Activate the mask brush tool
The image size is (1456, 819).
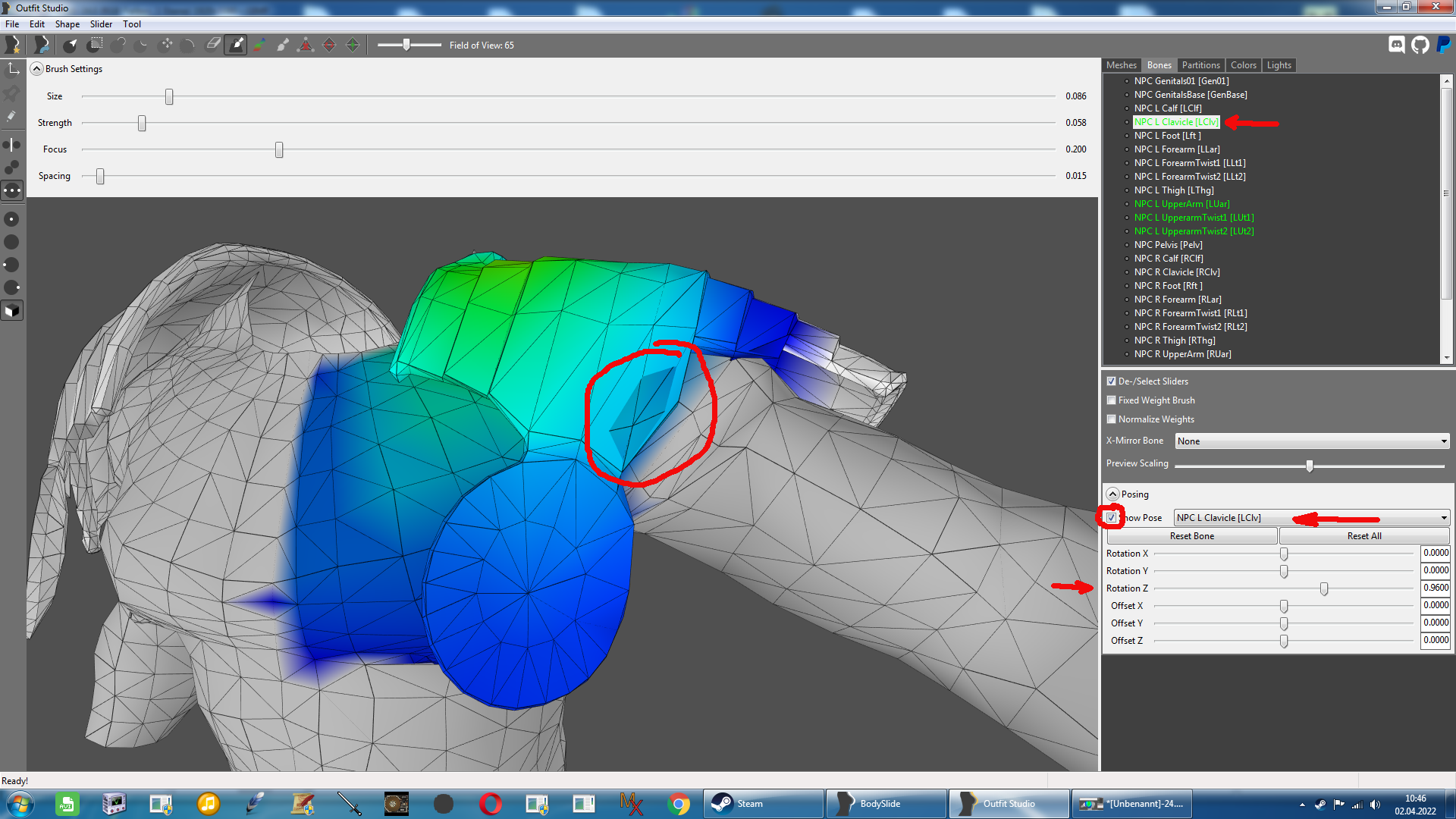click(95, 45)
